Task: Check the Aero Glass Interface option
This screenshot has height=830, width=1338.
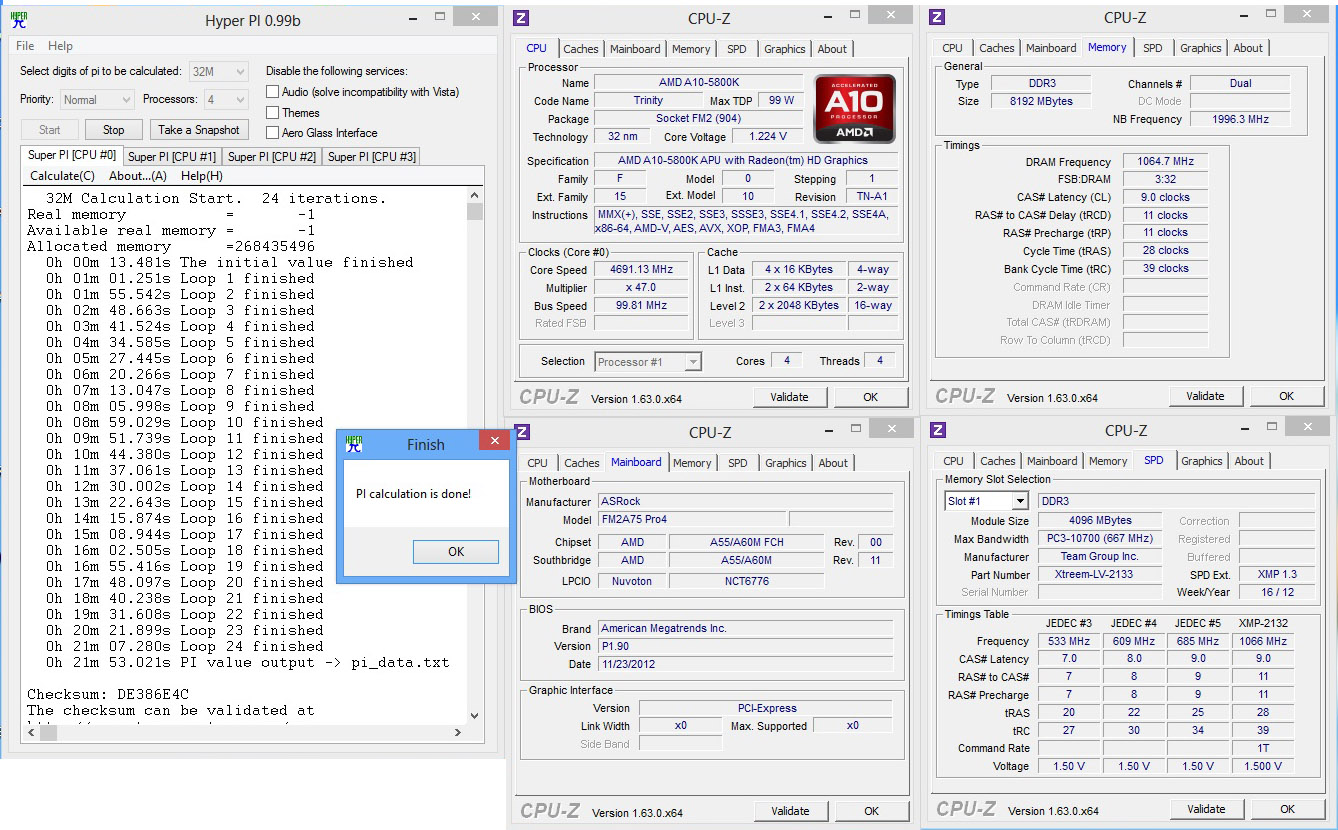Action: coord(272,133)
